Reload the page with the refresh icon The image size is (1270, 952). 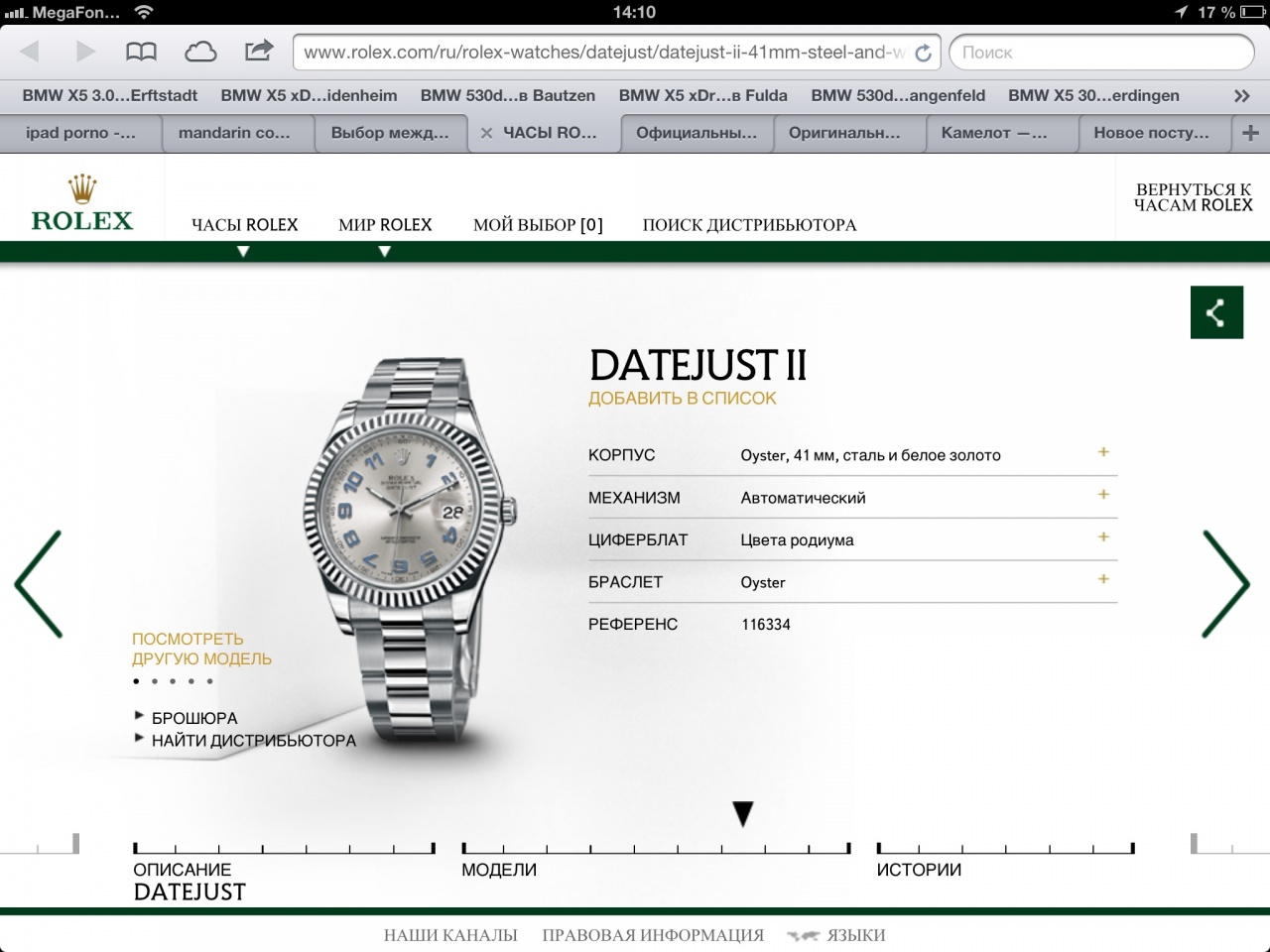pyautogui.click(x=923, y=53)
